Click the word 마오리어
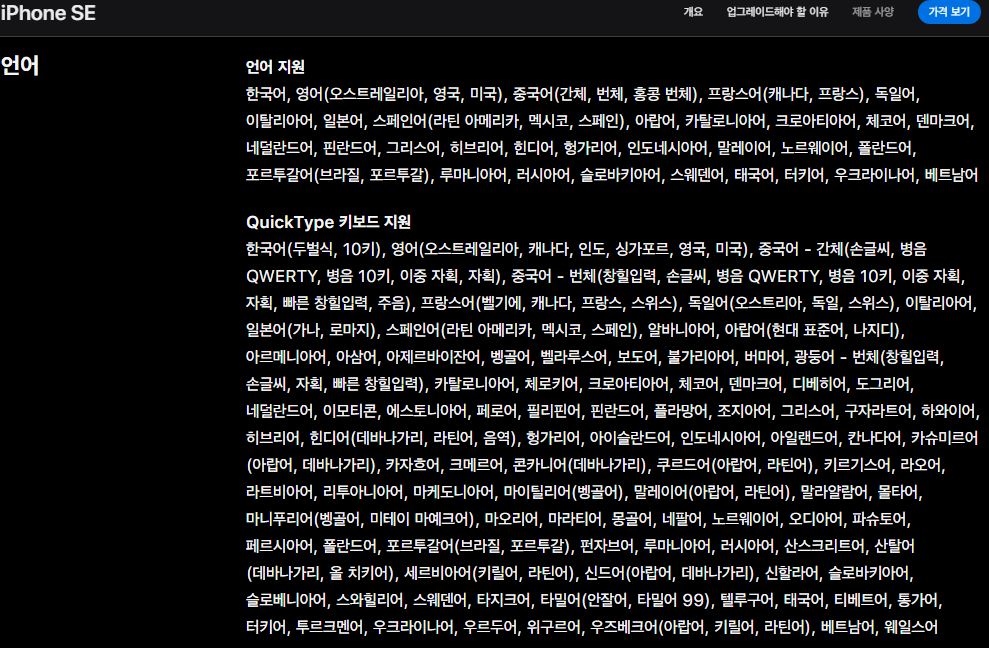This screenshot has width=989, height=648. click(x=511, y=520)
